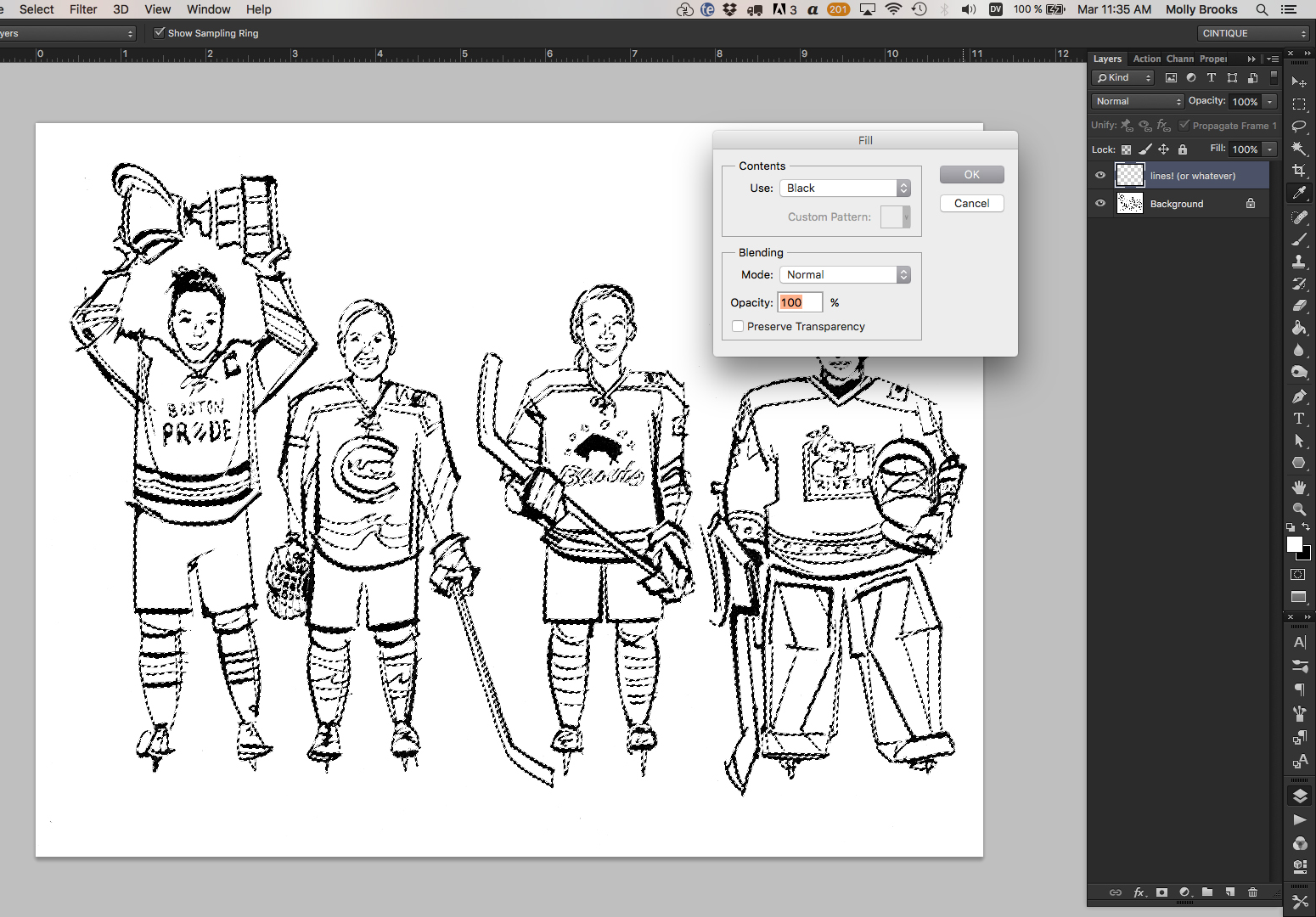
Task: Create a new layer from Layers panel
Action: click(x=1230, y=892)
